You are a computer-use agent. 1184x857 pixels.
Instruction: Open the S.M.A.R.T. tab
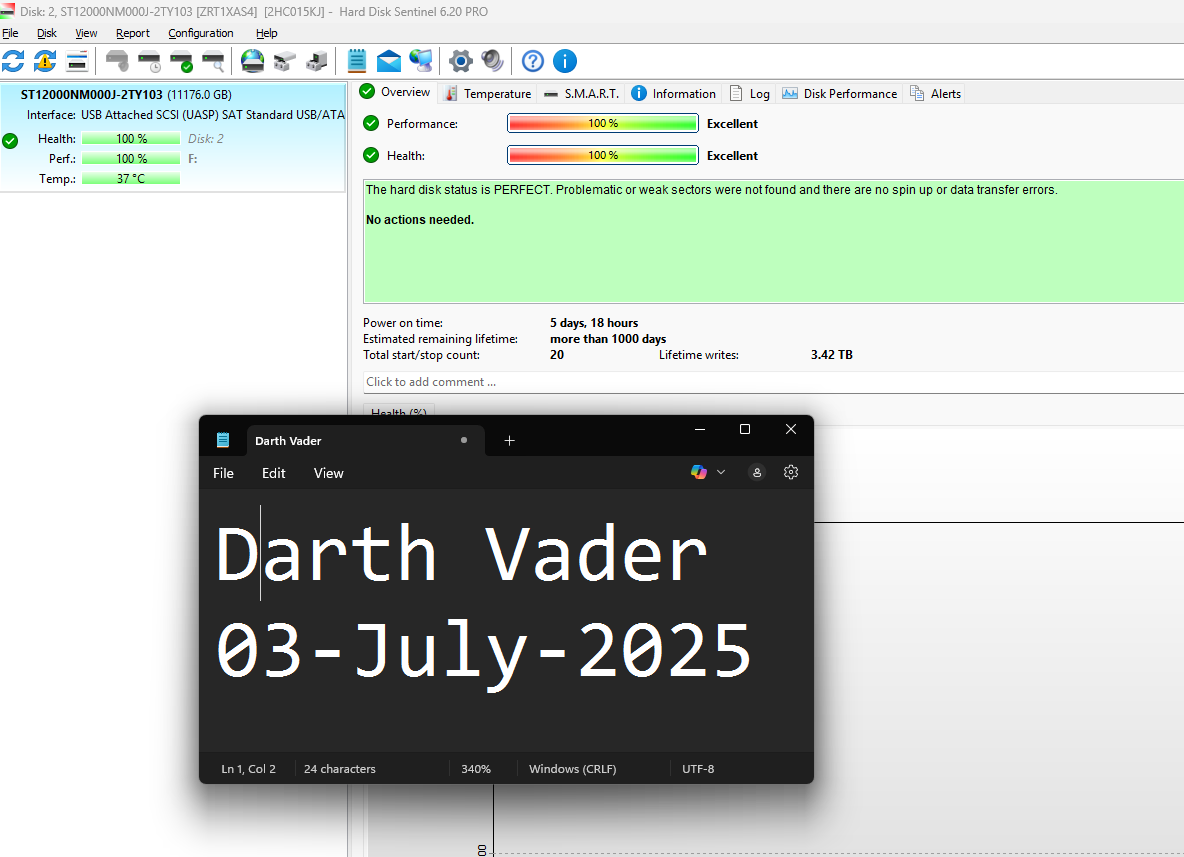[x=582, y=94]
